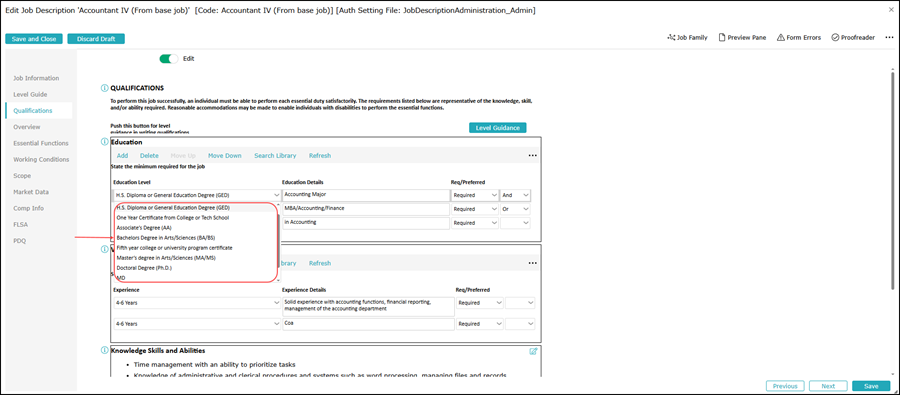Open Education section ellipsis menu
This screenshot has height=395, width=900.
[x=533, y=155]
